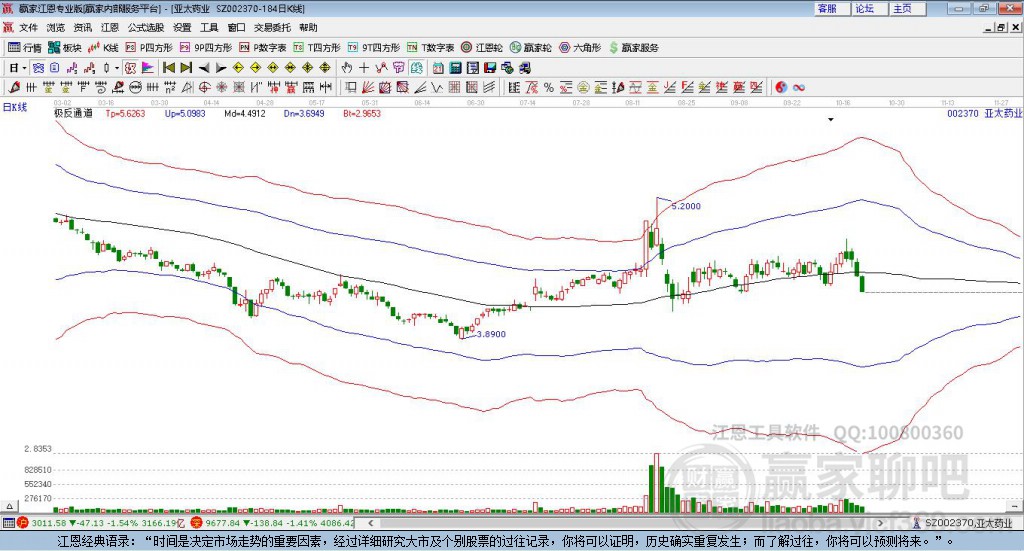Select the percent % retracement tool

pyautogui.click(x=549, y=87)
